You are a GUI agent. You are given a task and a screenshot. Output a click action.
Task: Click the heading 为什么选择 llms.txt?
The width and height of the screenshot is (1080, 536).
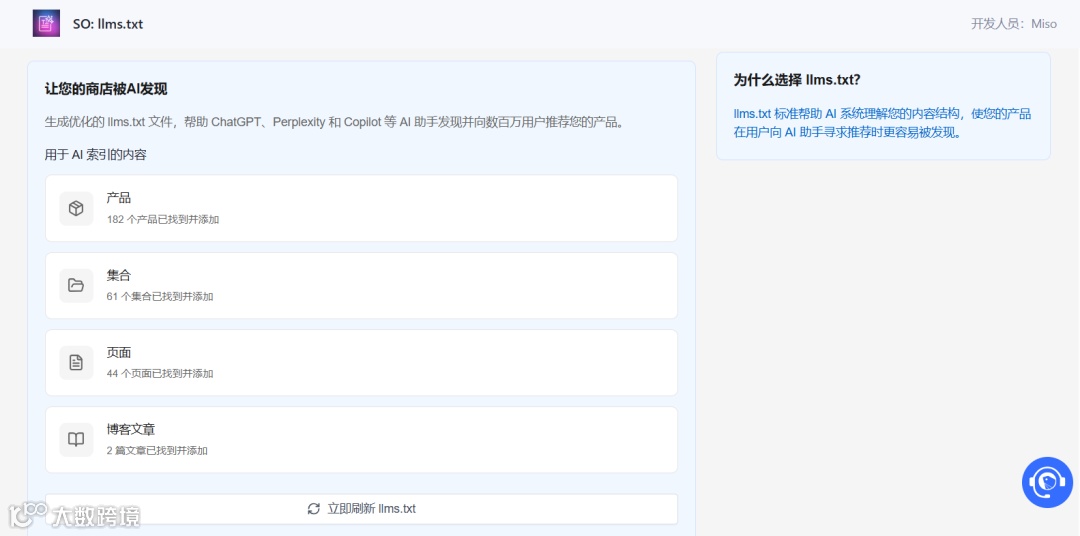click(797, 80)
